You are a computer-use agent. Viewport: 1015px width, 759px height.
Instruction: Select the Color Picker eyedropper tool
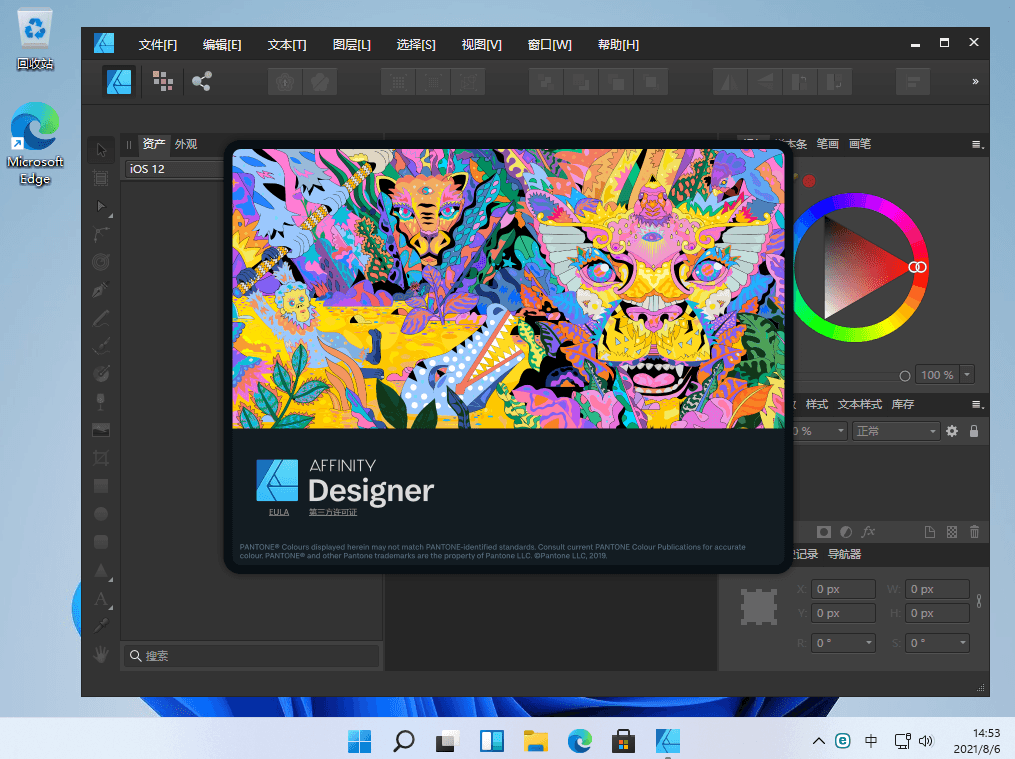click(x=101, y=626)
